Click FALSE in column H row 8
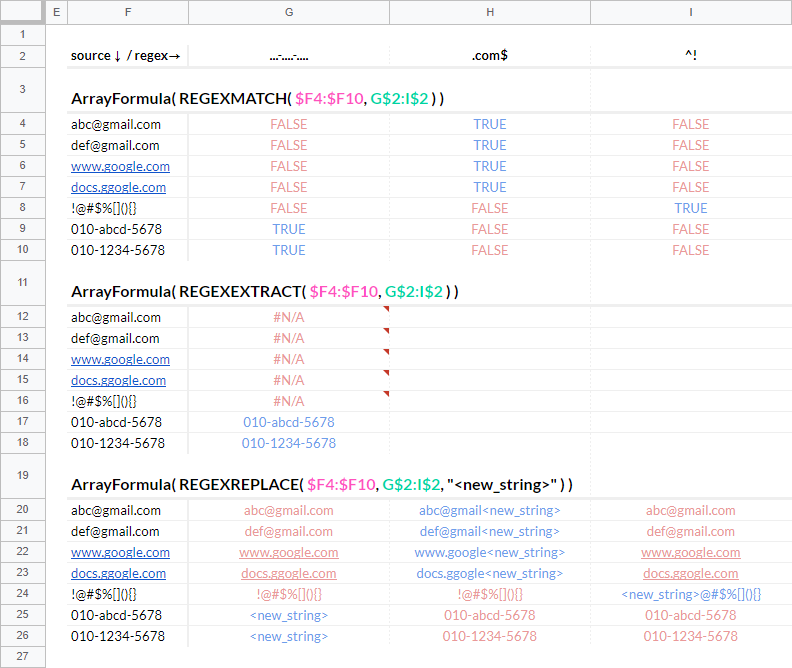 coord(490,209)
